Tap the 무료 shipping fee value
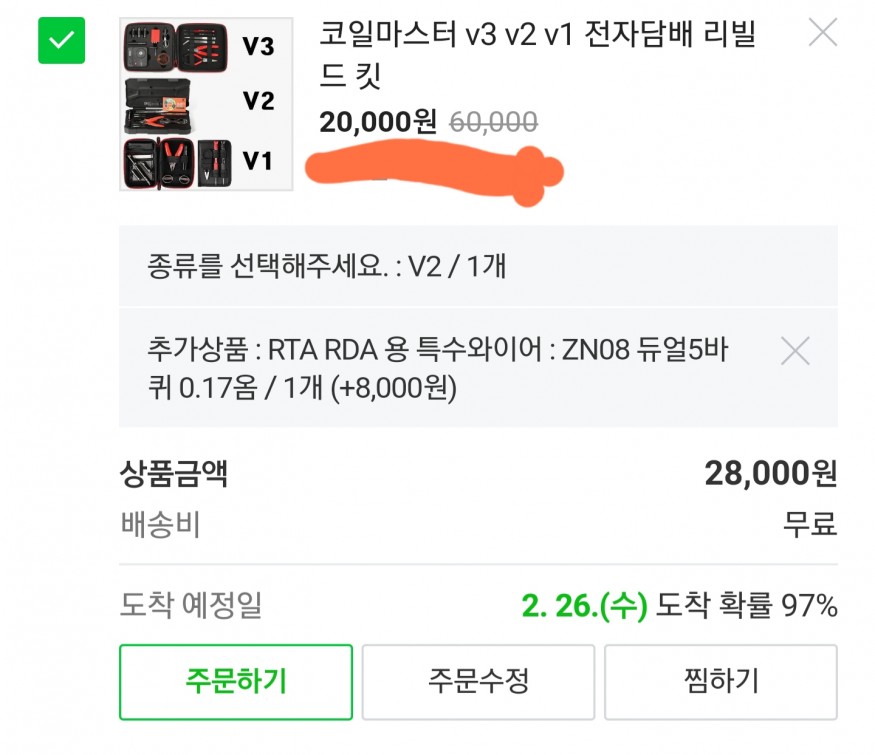Viewport: 875px width, 755px height. [x=810, y=524]
